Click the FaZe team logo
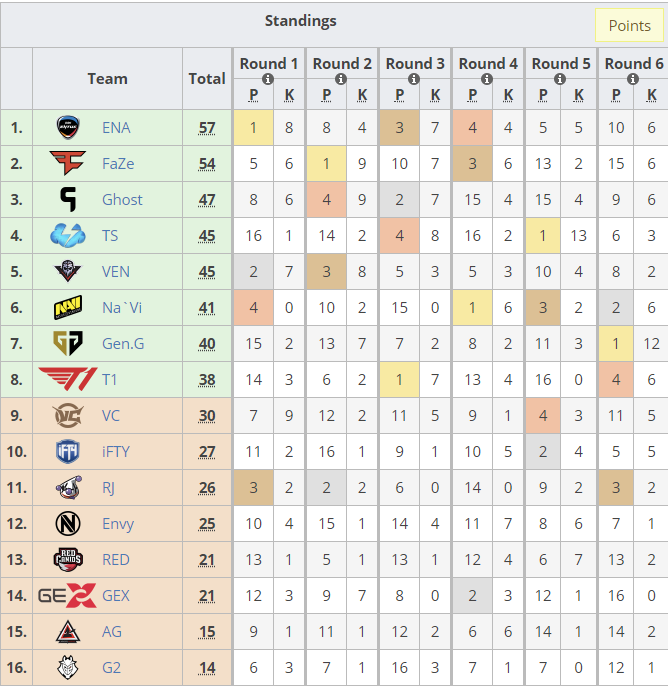 coord(68,163)
